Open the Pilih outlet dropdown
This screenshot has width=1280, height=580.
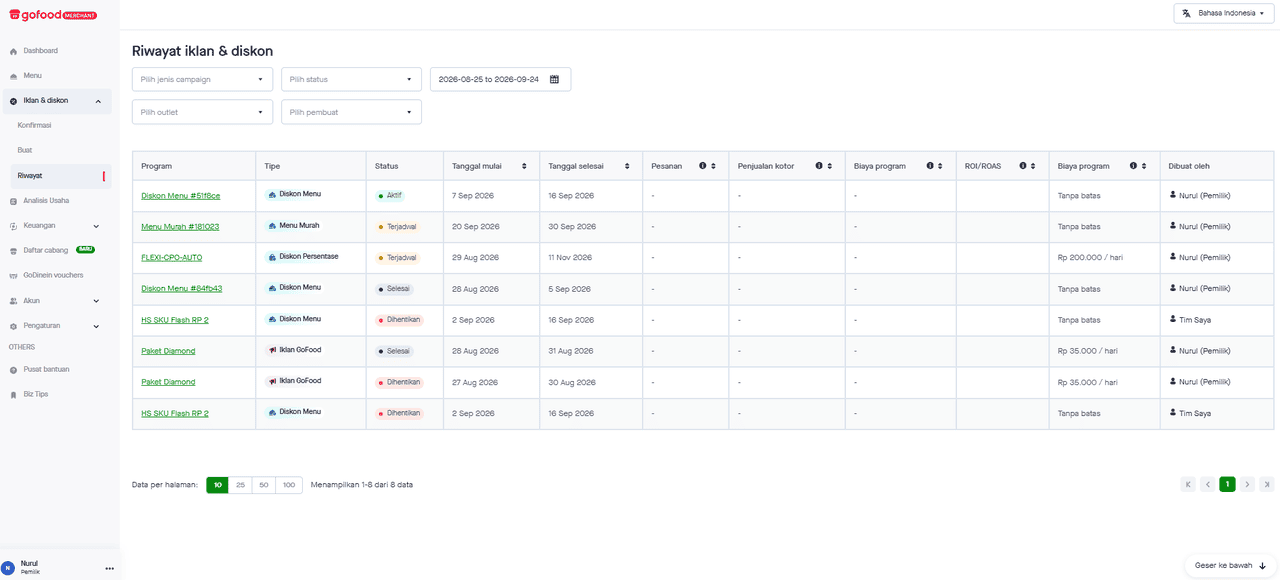tap(202, 112)
